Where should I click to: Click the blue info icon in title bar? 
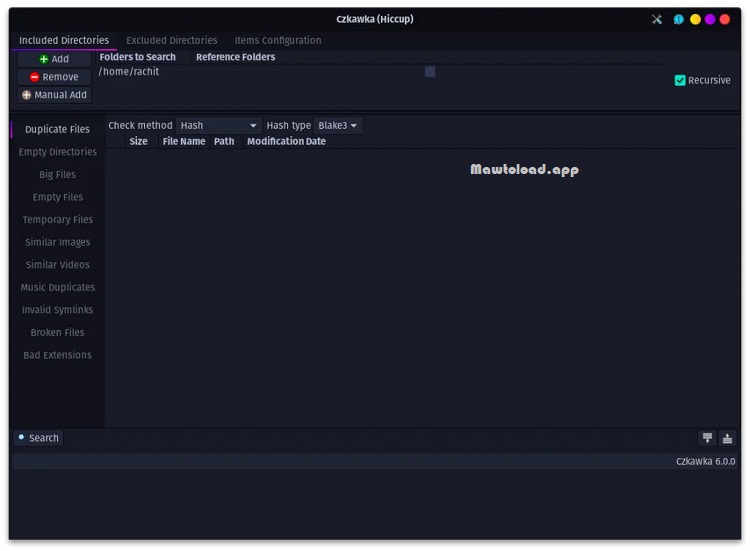pyautogui.click(x=678, y=19)
